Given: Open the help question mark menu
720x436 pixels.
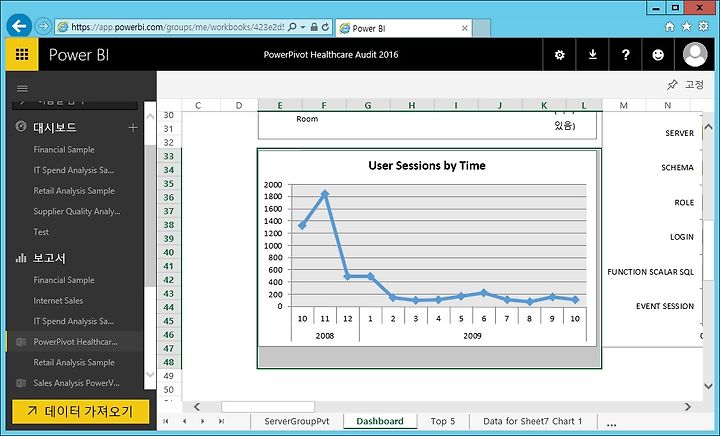Looking at the screenshot, I should point(625,55).
